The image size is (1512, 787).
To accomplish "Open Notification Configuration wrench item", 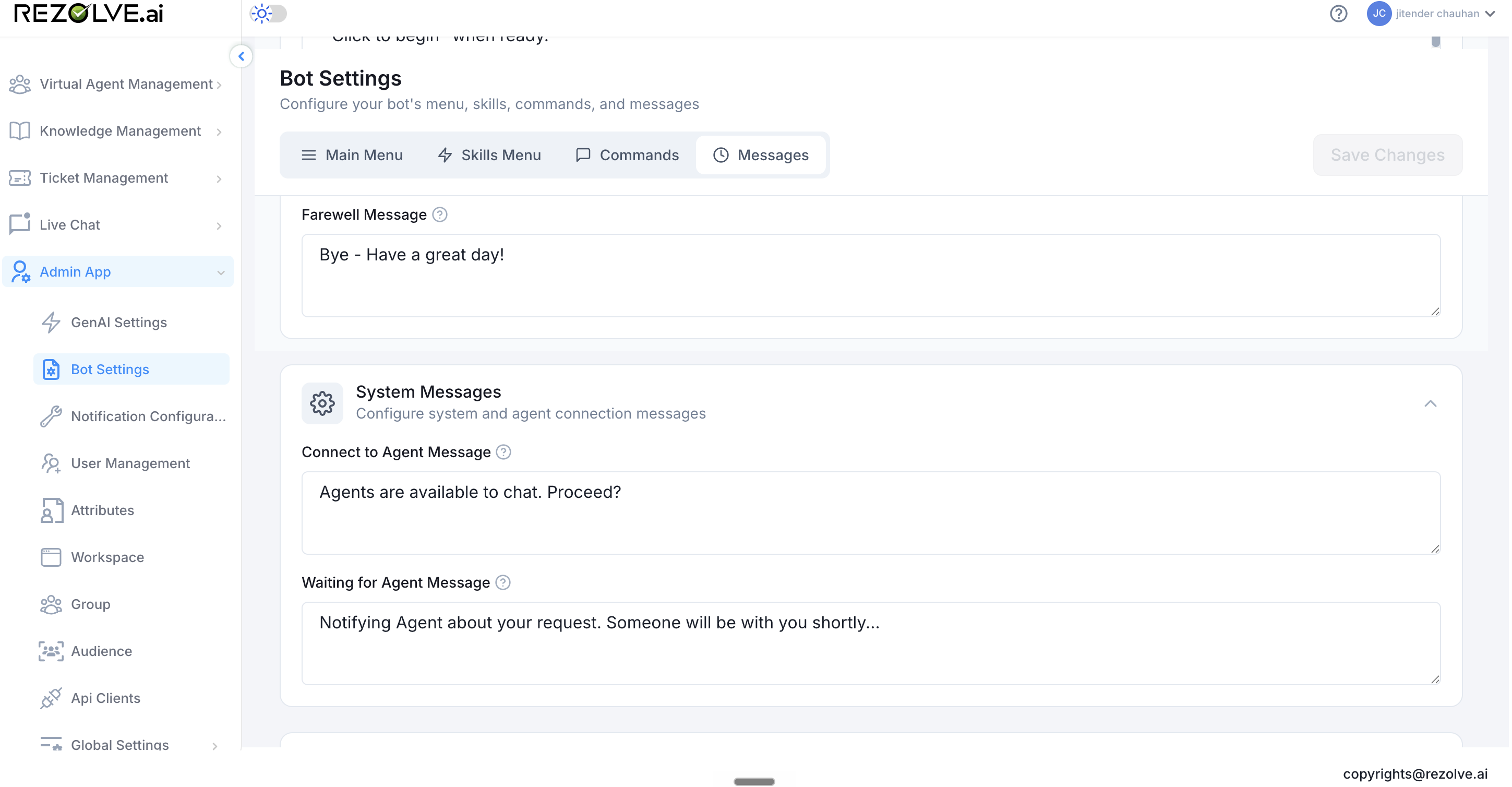I will coord(131,416).
